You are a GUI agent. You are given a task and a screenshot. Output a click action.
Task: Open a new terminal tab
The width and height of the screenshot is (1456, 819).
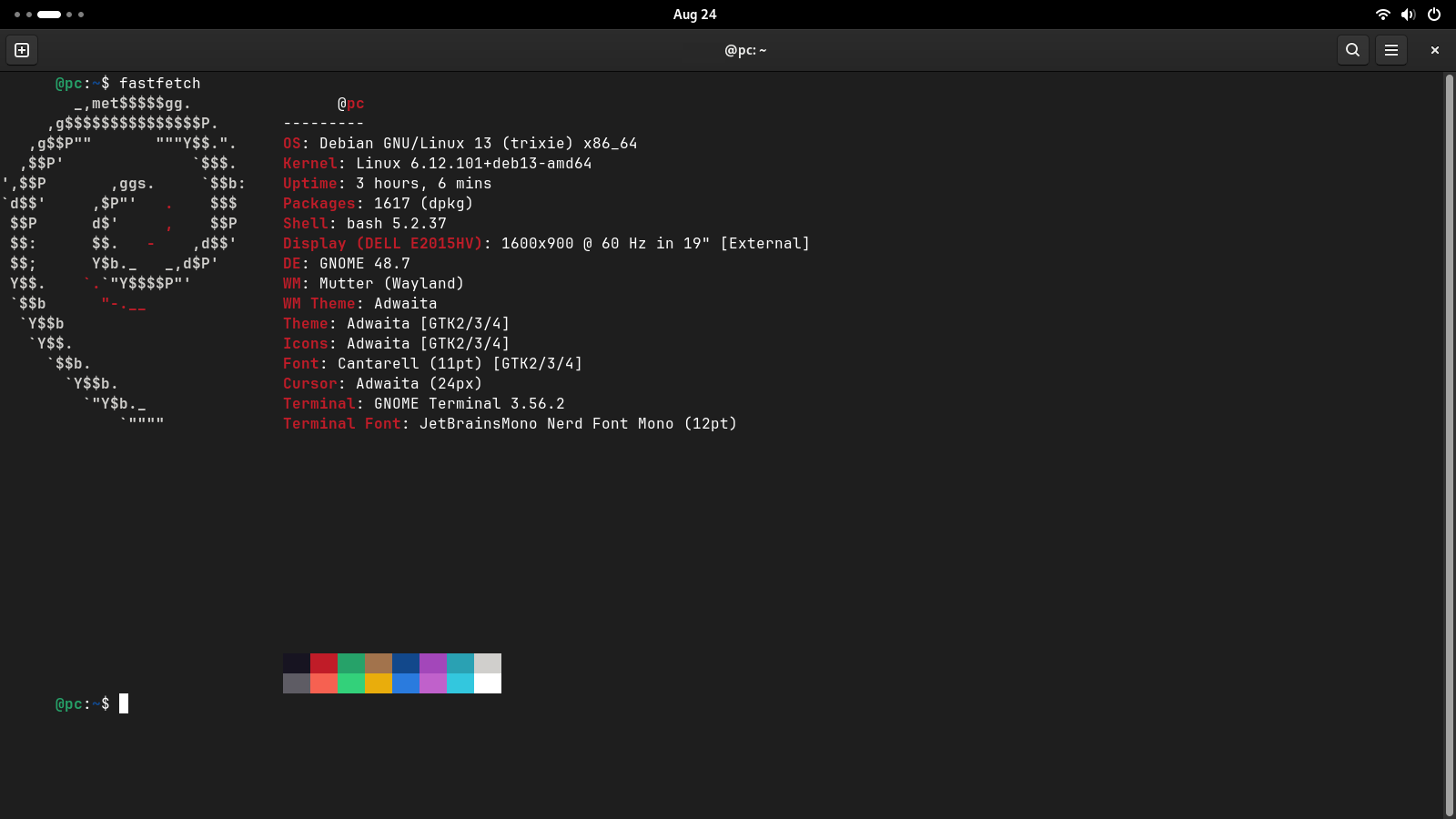coord(22,50)
